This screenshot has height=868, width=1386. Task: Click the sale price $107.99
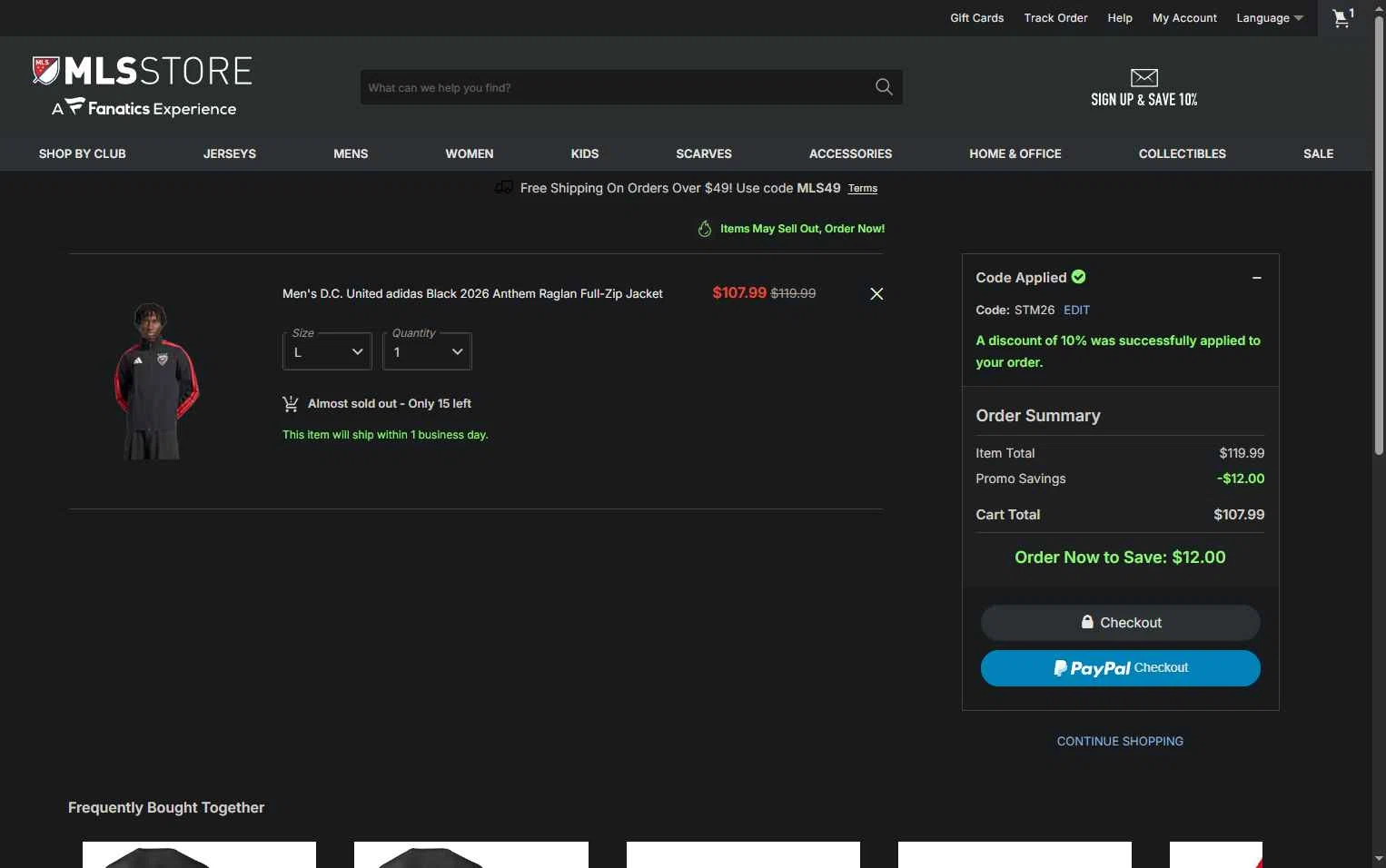739,293
